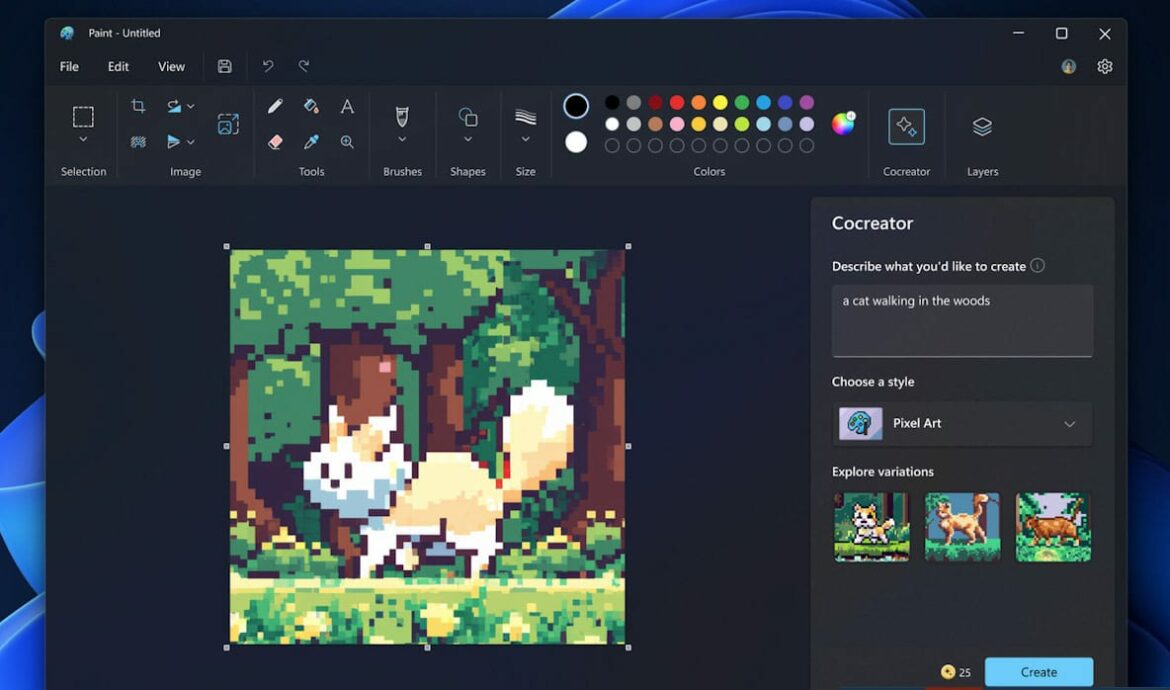Open the Cocreator panel button
The width and height of the screenshot is (1170, 690).
(x=906, y=127)
